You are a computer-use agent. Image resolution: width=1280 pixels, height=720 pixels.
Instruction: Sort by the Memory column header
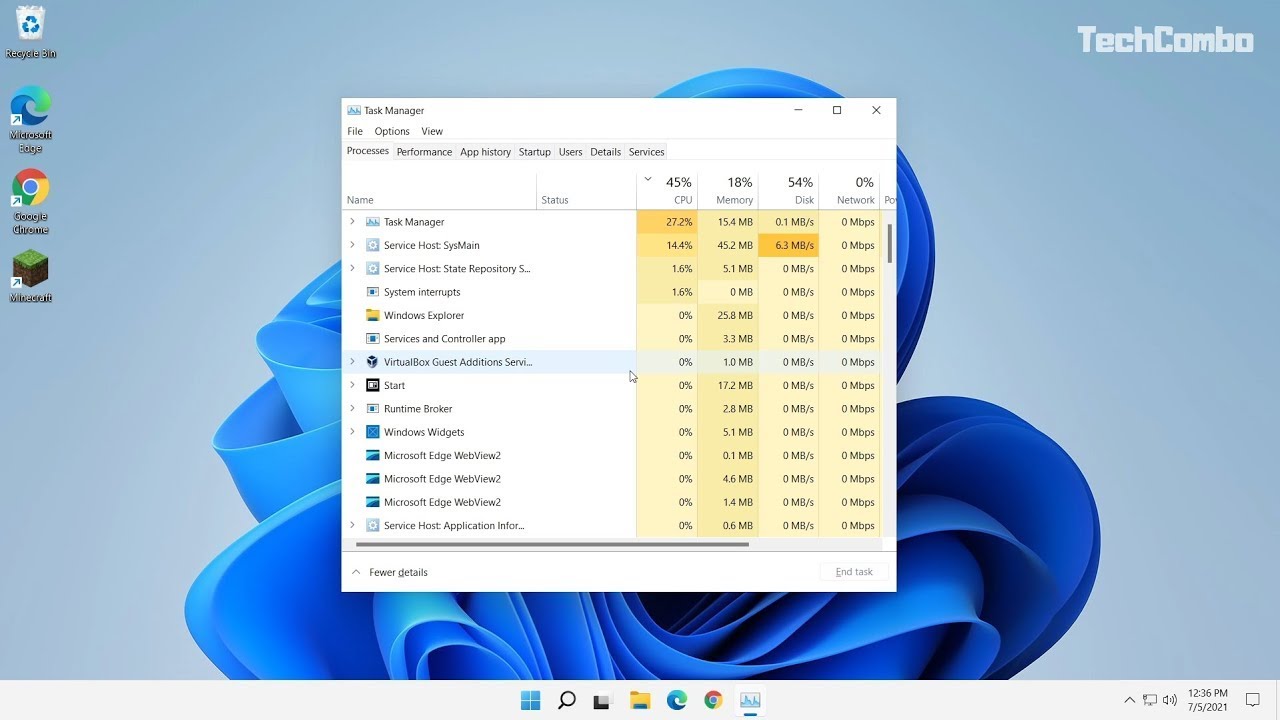coord(728,189)
